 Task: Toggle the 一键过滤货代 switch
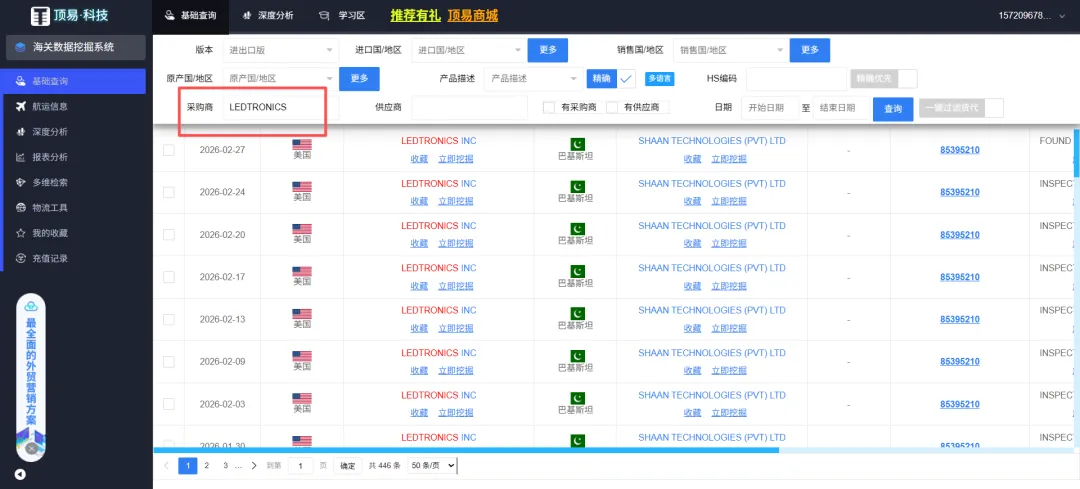[x=961, y=108]
